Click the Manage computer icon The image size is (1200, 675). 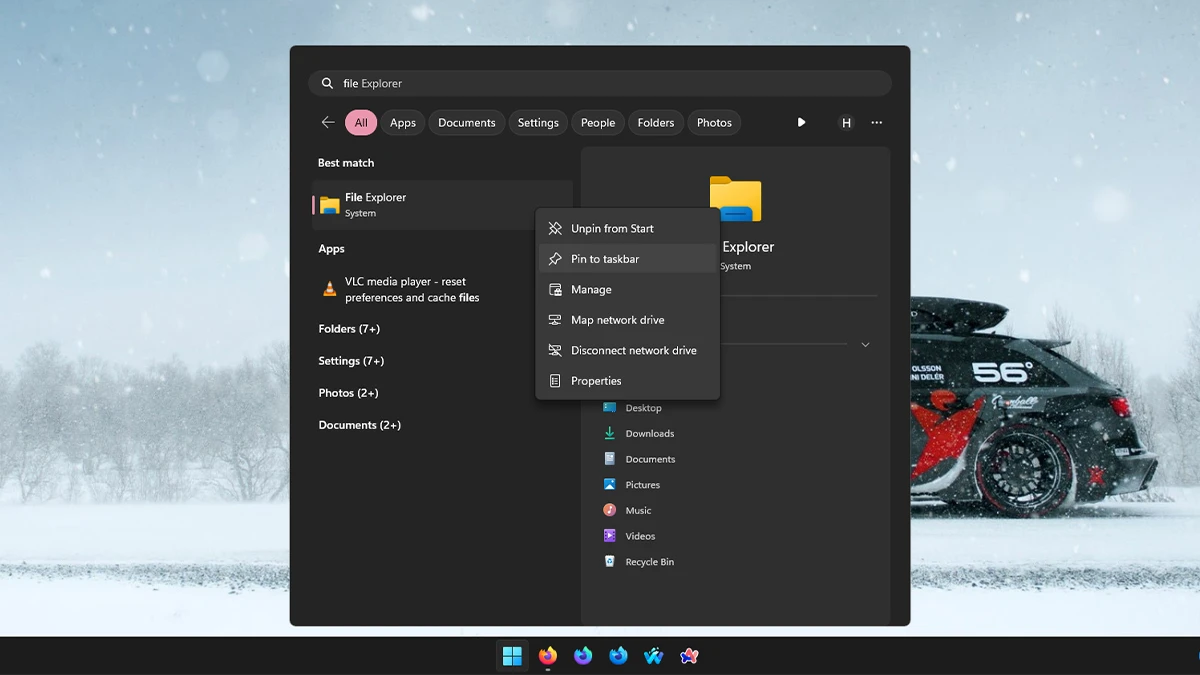[555, 290]
